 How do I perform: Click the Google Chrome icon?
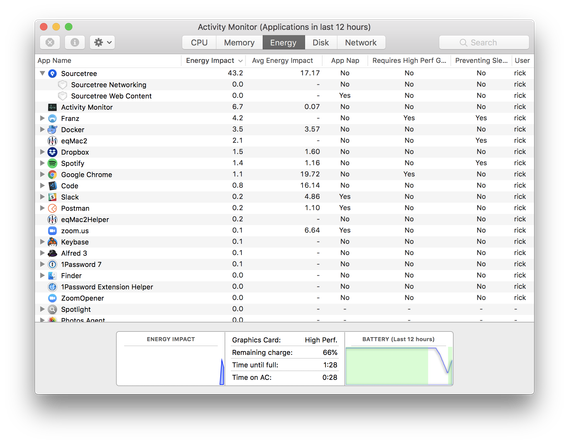[52, 174]
